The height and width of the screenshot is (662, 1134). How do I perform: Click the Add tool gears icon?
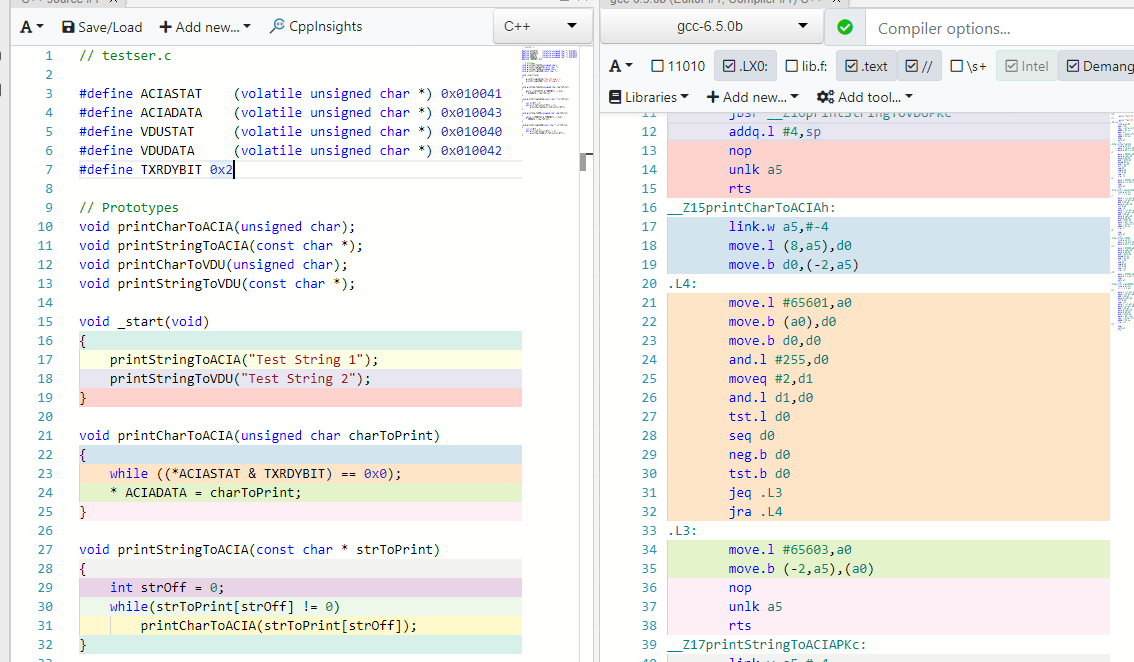click(825, 97)
